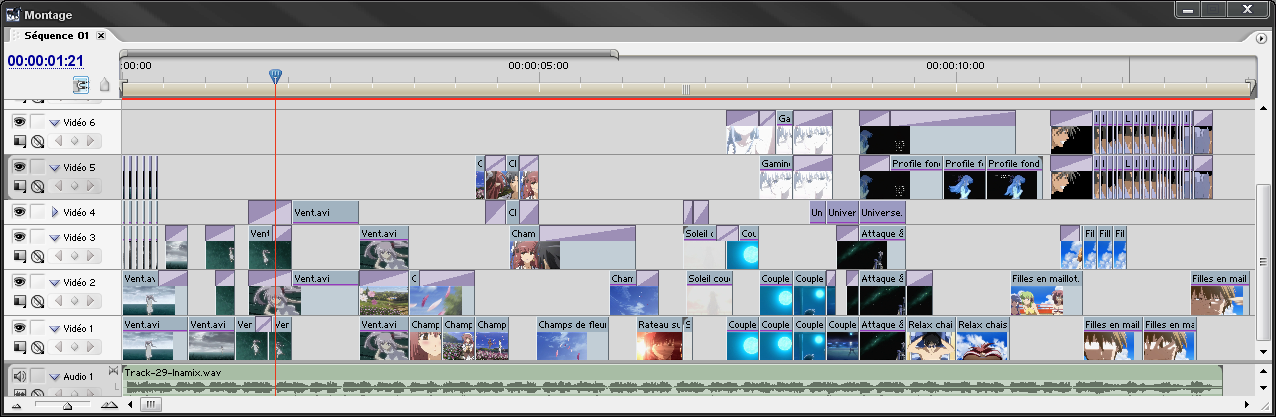Set display style for Vidéo 1
The height and width of the screenshot is (417, 1276).
pyautogui.click(x=19, y=347)
